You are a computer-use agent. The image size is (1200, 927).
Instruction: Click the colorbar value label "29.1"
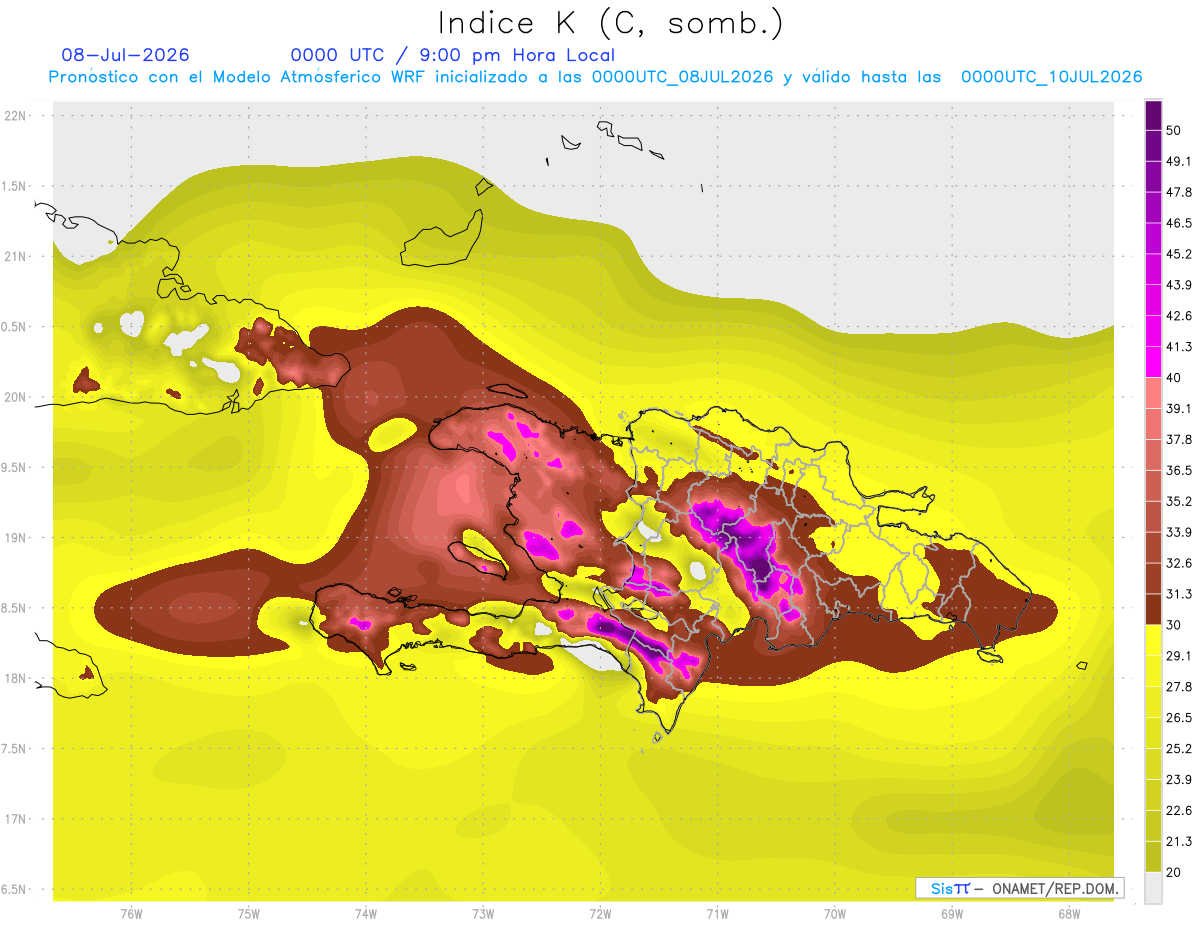click(x=1179, y=656)
